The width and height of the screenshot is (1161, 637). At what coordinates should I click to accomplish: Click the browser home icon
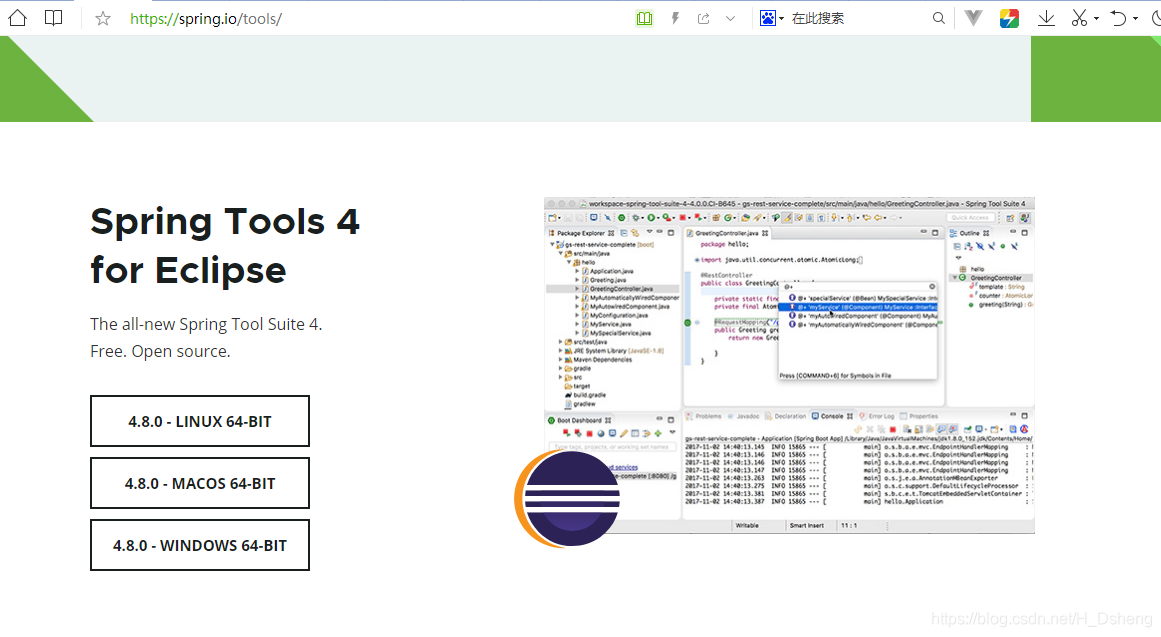click(17, 19)
